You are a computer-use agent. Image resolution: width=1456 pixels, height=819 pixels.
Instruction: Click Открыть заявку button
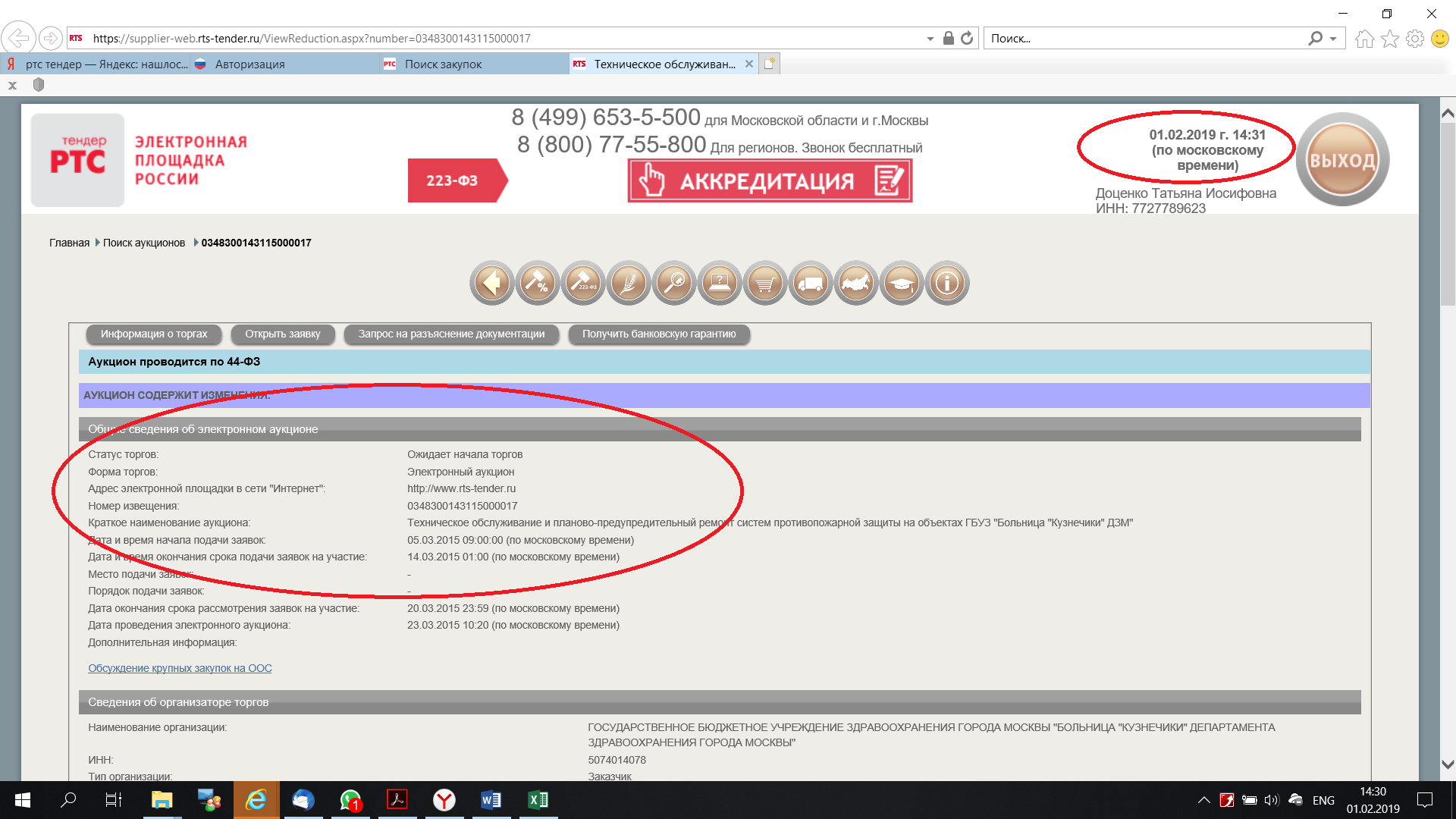282,334
